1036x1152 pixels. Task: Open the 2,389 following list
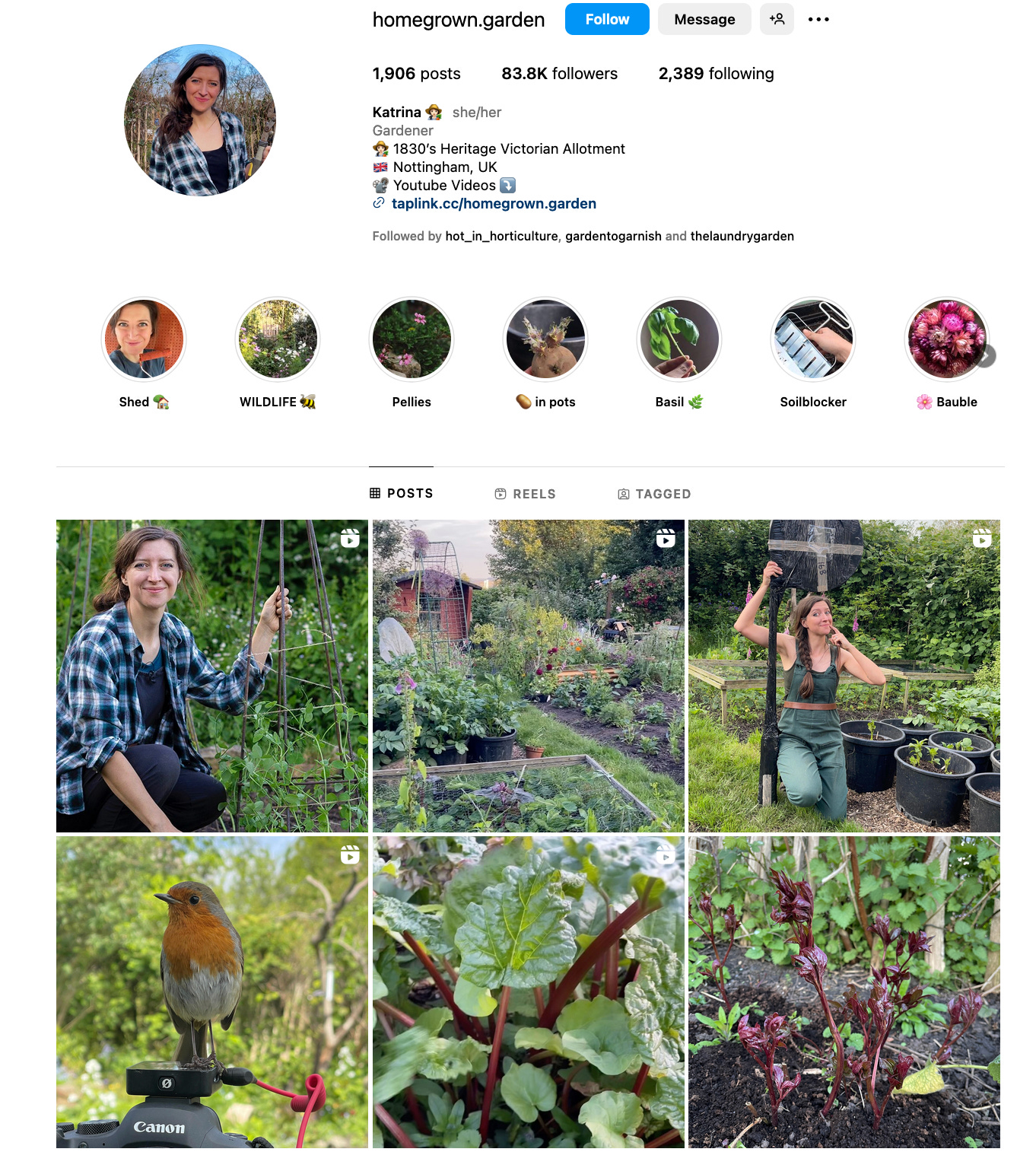716,74
